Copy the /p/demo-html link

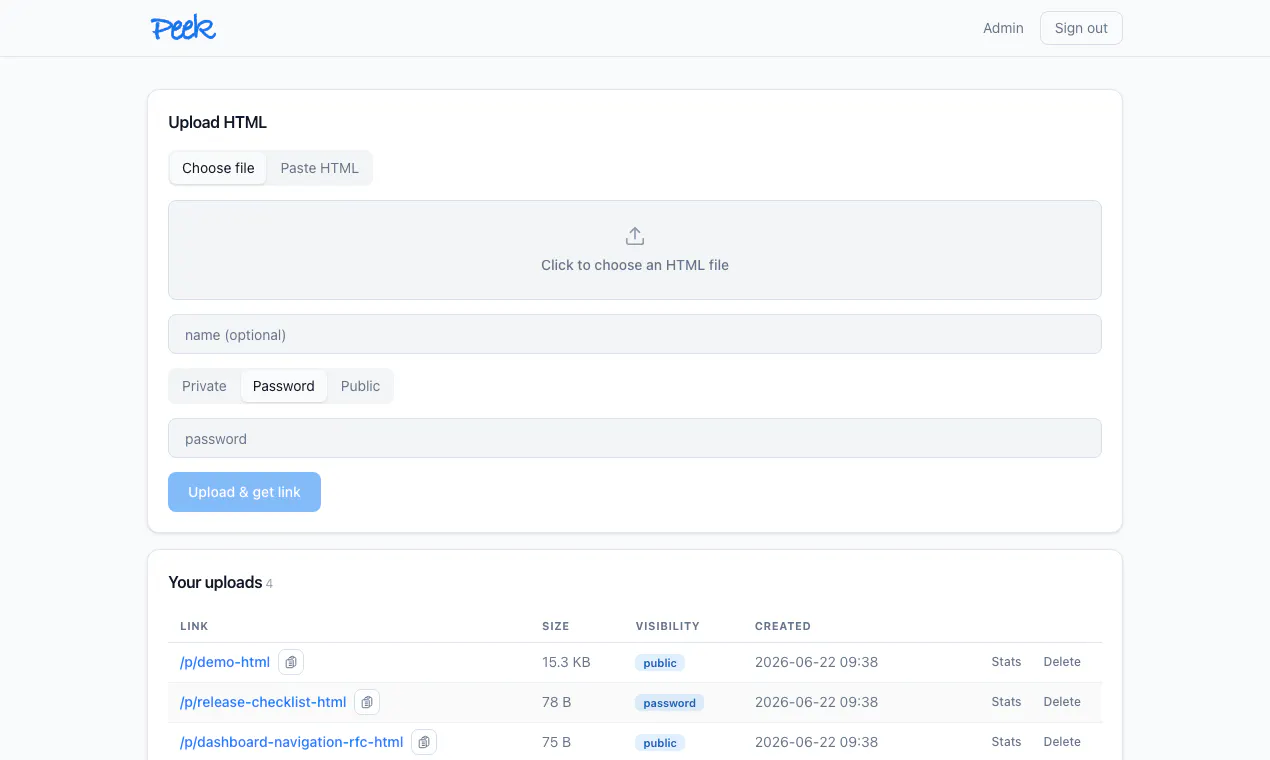(291, 662)
